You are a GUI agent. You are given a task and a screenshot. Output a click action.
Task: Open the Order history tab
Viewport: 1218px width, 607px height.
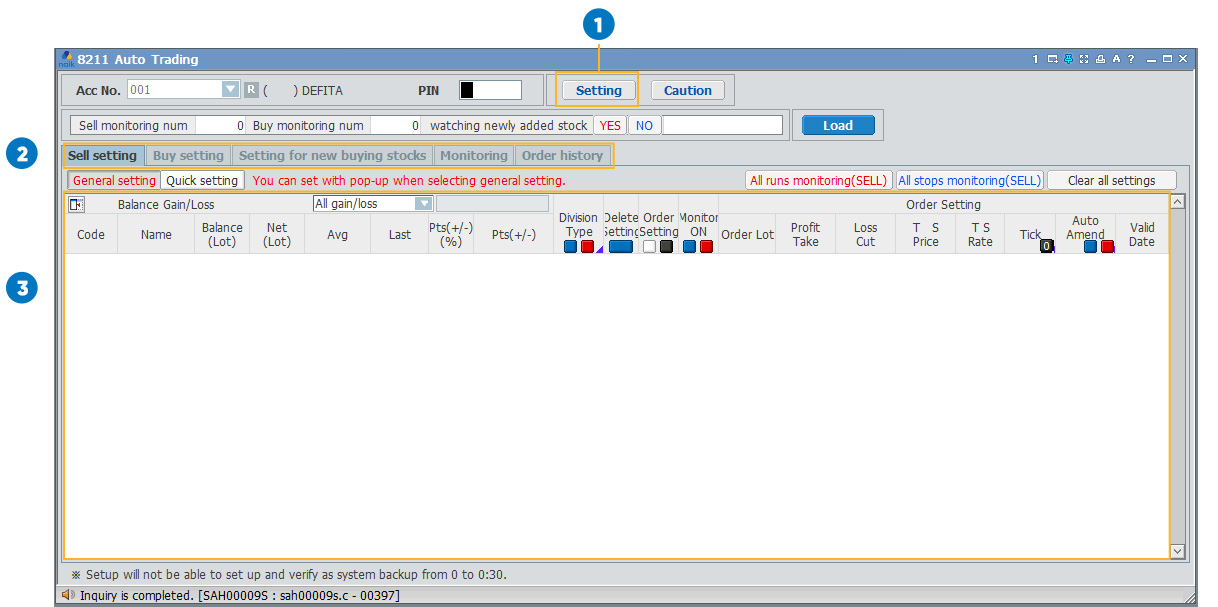[562, 156]
